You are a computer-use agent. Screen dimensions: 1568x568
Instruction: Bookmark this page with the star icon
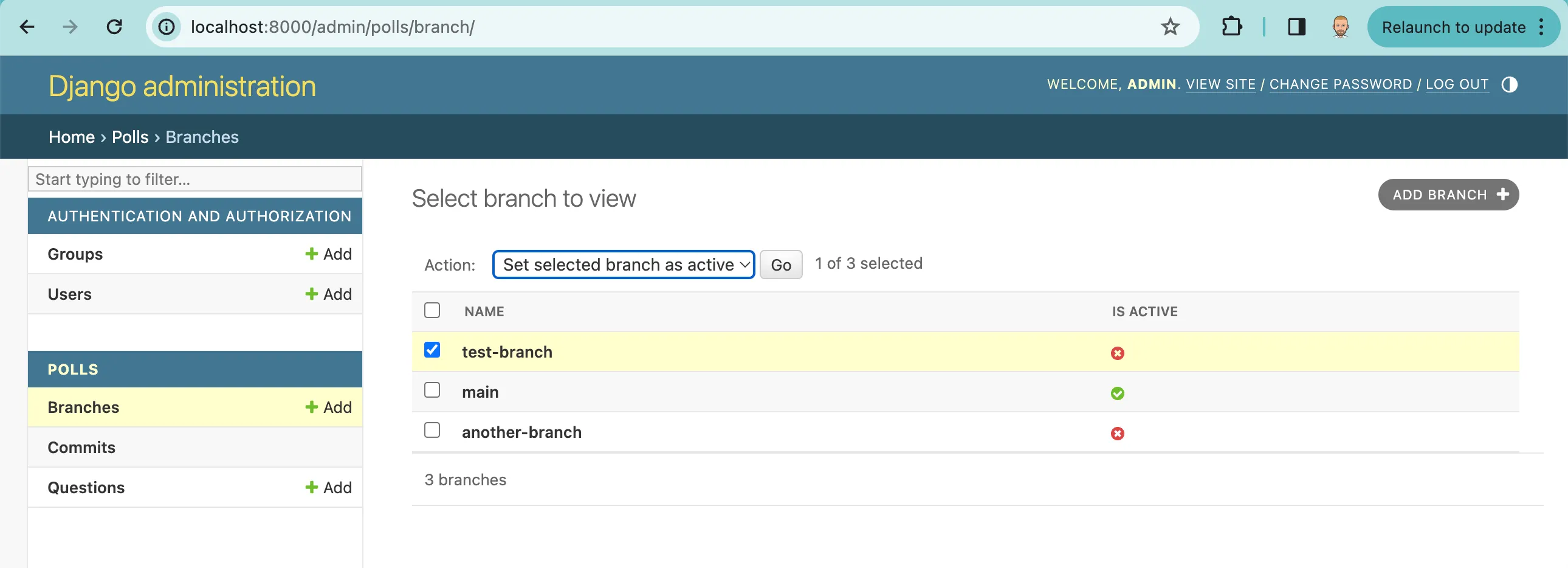1170,26
